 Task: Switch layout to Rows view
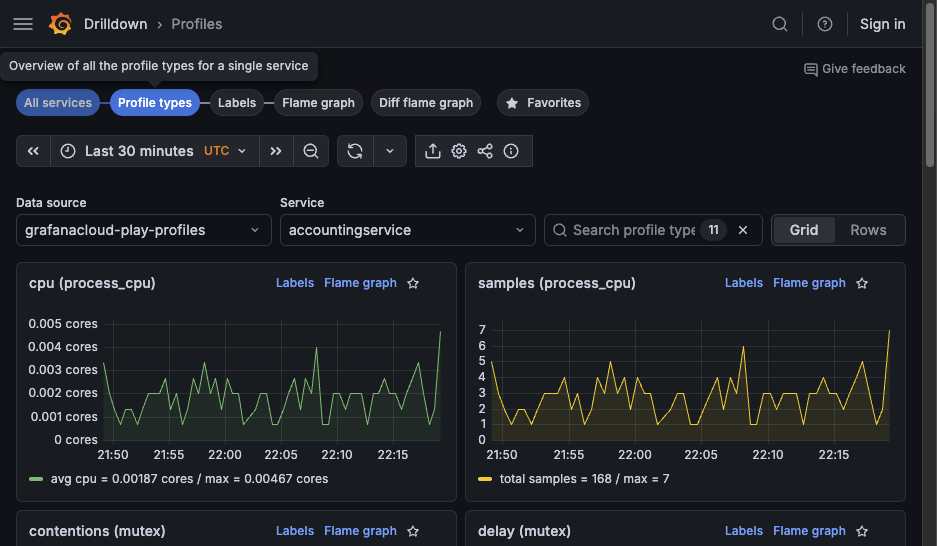(868, 230)
